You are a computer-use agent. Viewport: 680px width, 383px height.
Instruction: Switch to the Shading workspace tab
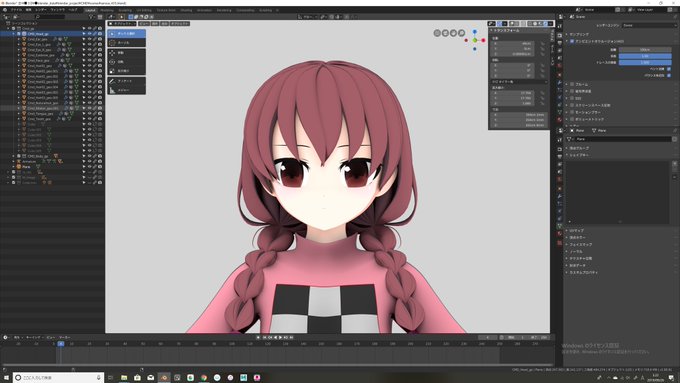(x=186, y=10)
